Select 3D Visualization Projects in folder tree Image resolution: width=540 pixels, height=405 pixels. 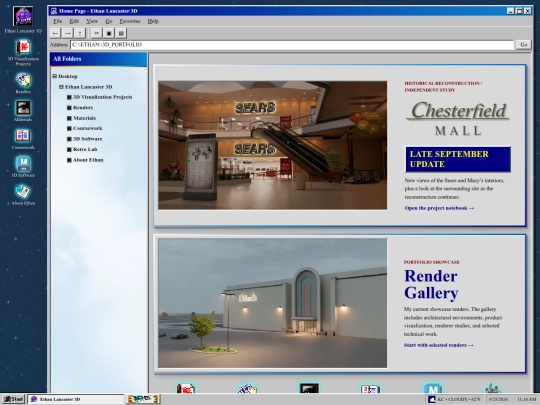100,97
